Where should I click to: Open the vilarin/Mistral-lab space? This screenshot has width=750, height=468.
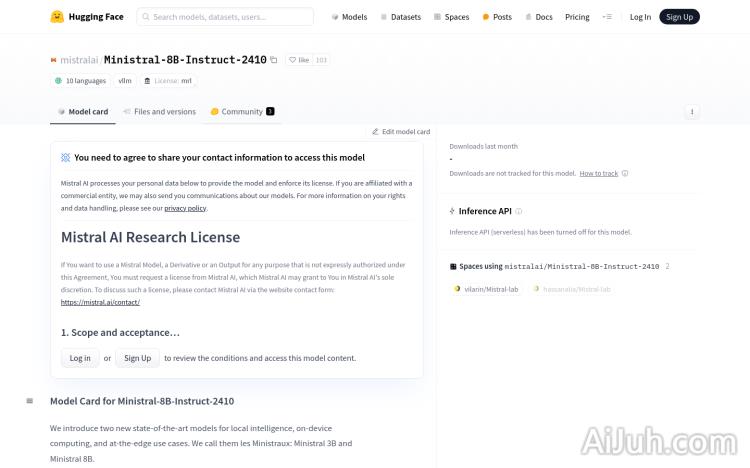point(486,289)
